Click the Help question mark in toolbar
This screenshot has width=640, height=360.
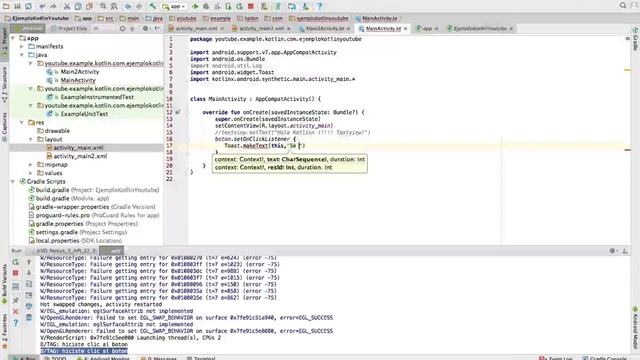point(320,6)
